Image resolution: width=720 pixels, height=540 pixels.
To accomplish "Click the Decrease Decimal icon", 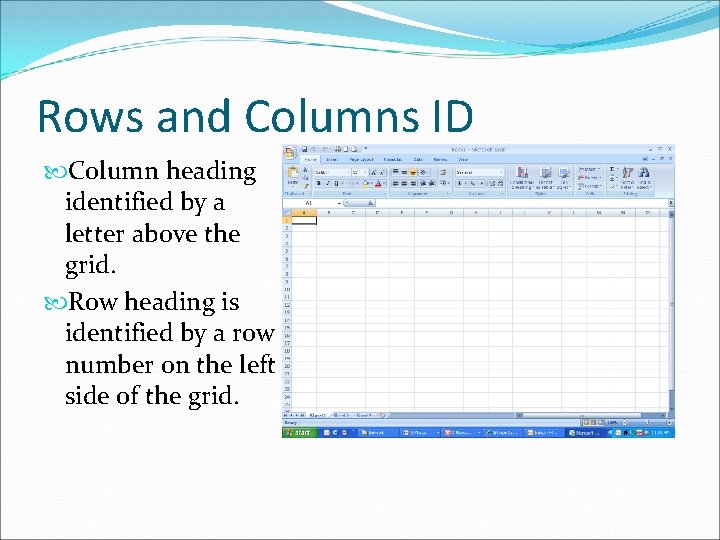I will click(x=501, y=183).
